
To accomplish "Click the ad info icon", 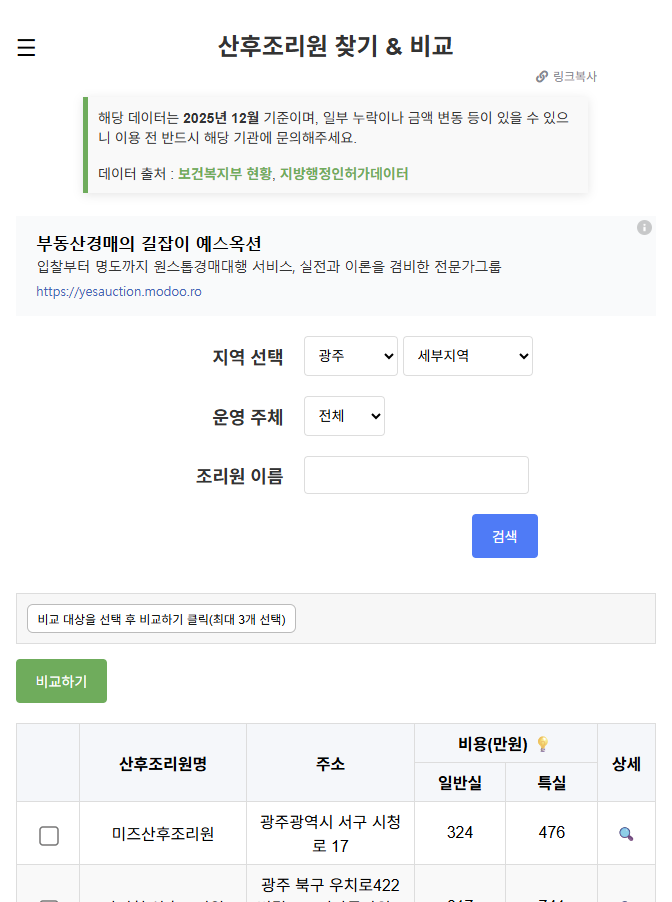I will [x=644, y=228].
